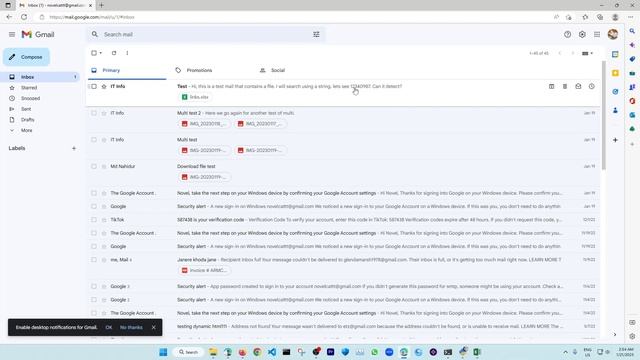Image resolution: width=640 pixels, height=360 pixels.
Task: Open the Gmail main menu hamburger icon
Action: [x=12, y=35]
